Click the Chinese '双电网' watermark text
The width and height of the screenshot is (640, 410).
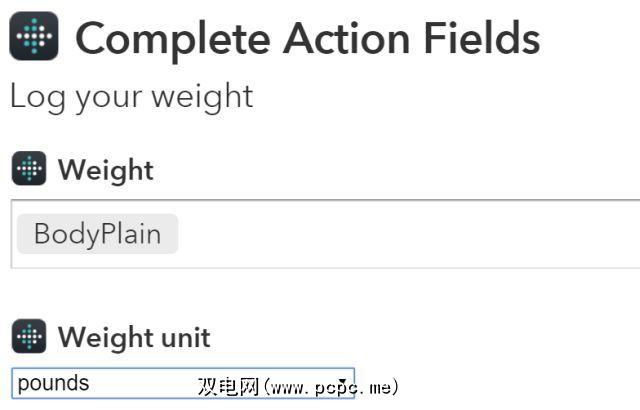[223, 386]
